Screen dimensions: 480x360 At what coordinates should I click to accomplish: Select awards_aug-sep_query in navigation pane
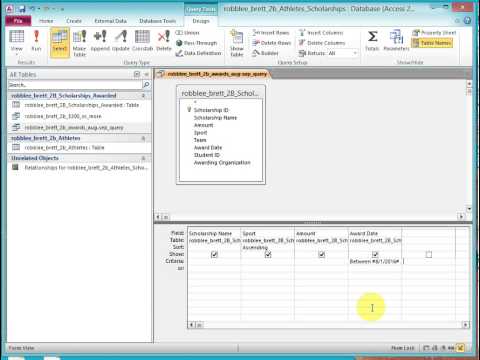(x=79, y=127)
